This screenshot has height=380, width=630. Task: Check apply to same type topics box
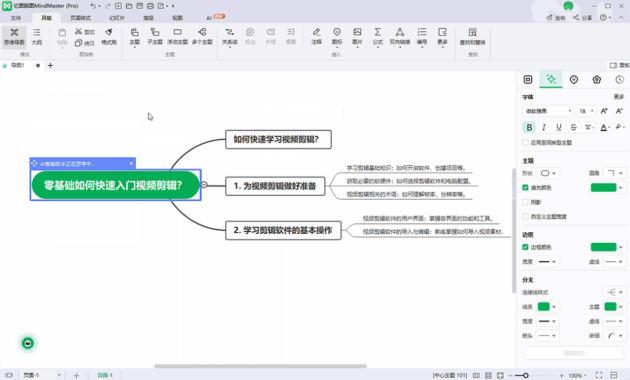[x=525, y=143]
